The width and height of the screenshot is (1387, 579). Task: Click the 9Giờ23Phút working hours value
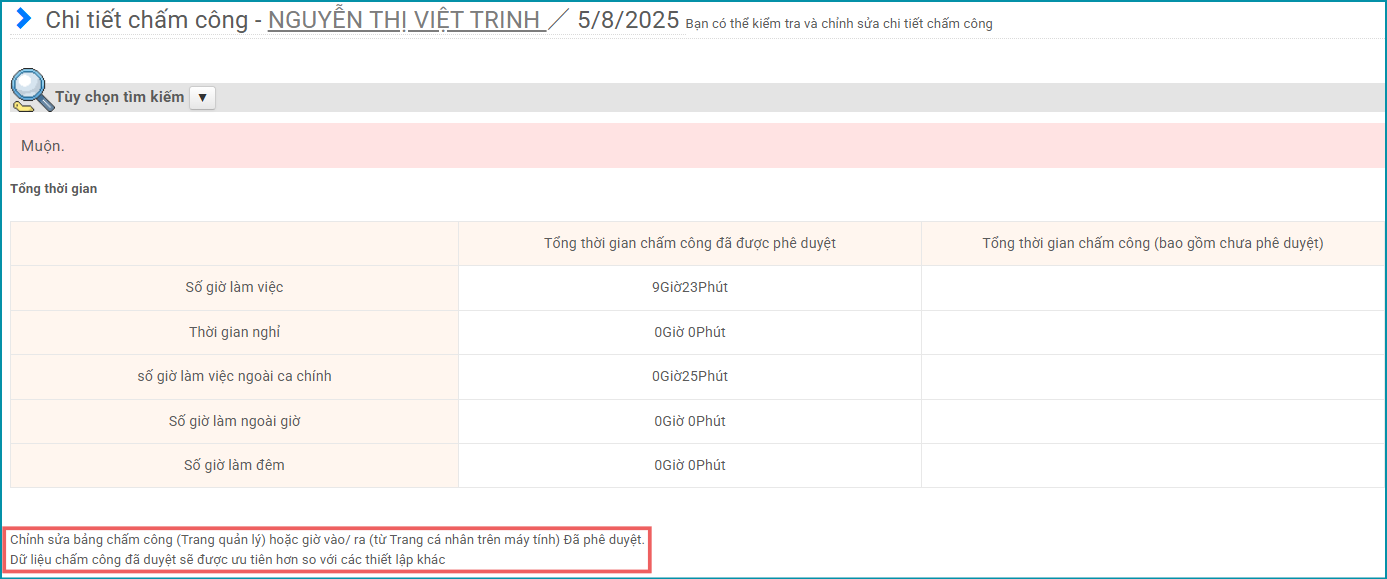click(x=690, y=288)
